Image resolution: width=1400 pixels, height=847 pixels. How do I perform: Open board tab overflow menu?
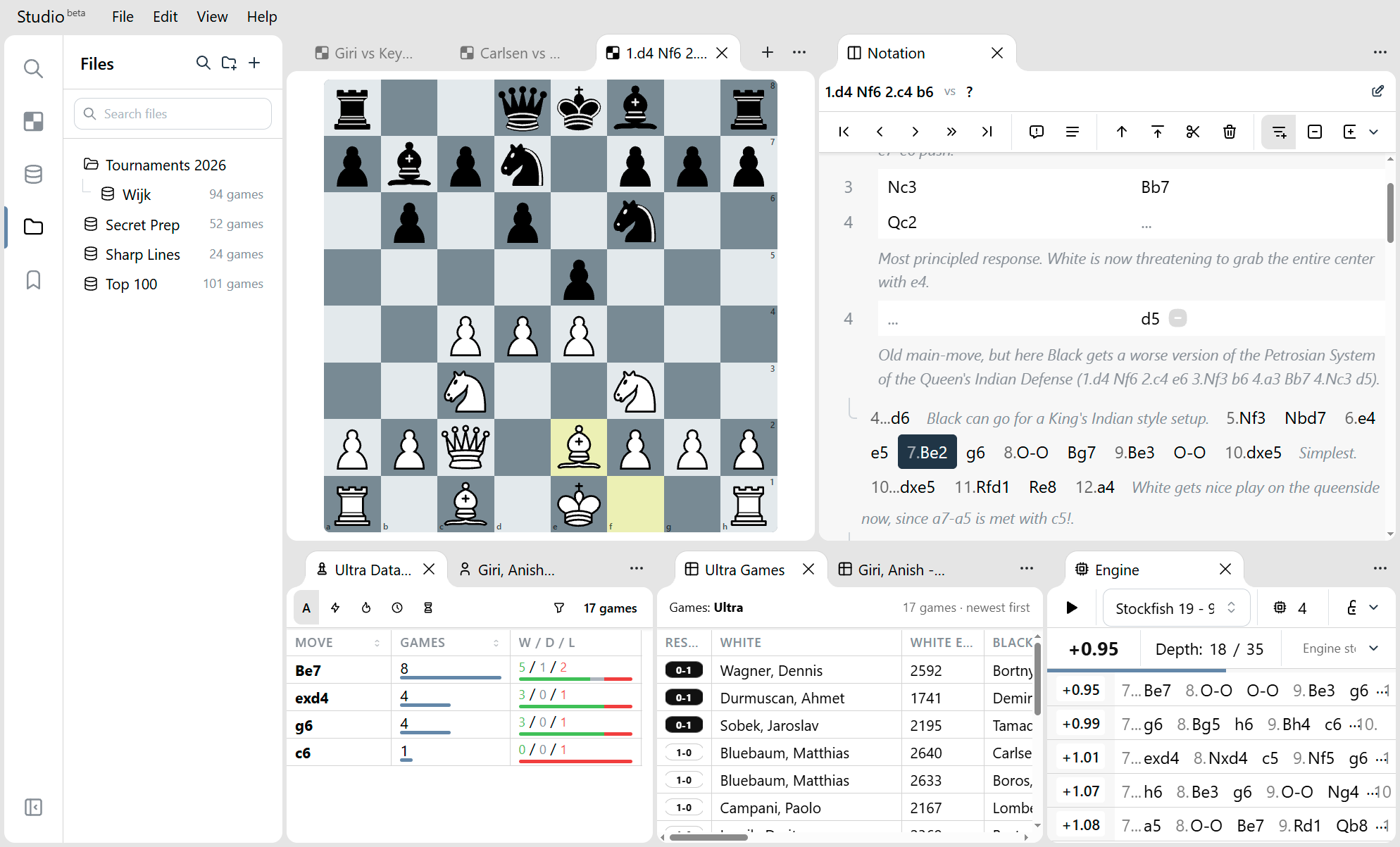coord(799,52)
